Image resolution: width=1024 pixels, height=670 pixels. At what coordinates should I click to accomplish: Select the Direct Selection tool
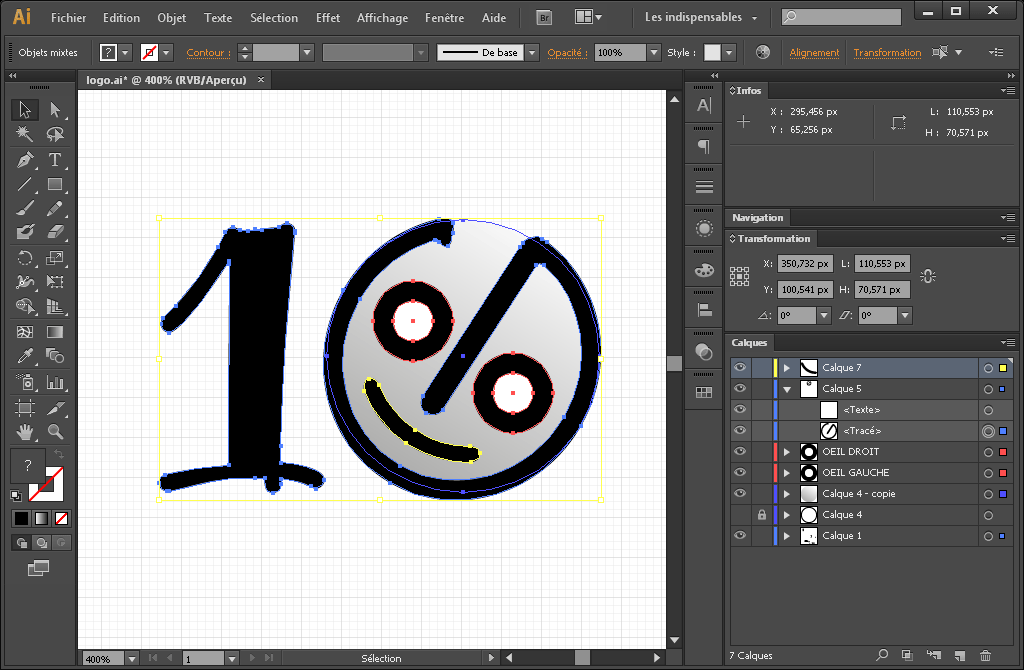(x=55, y=110)
